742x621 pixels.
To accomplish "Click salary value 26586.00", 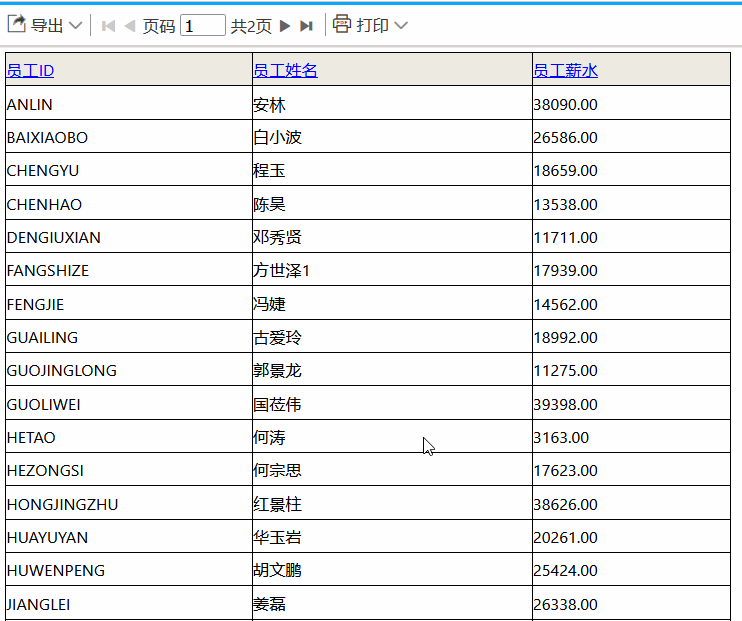I will coord(565,138).
